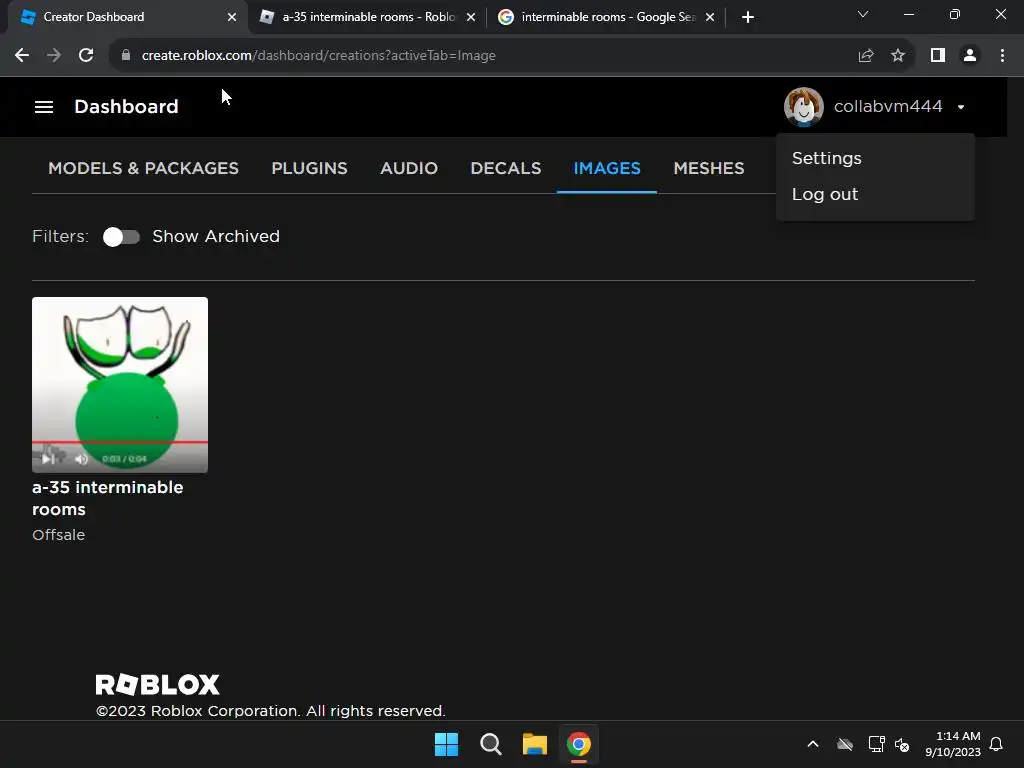Image resolution: width=1024 pixels, height=768 pixels.
Task: Click the Offsale status text
Action: (59, 535)
